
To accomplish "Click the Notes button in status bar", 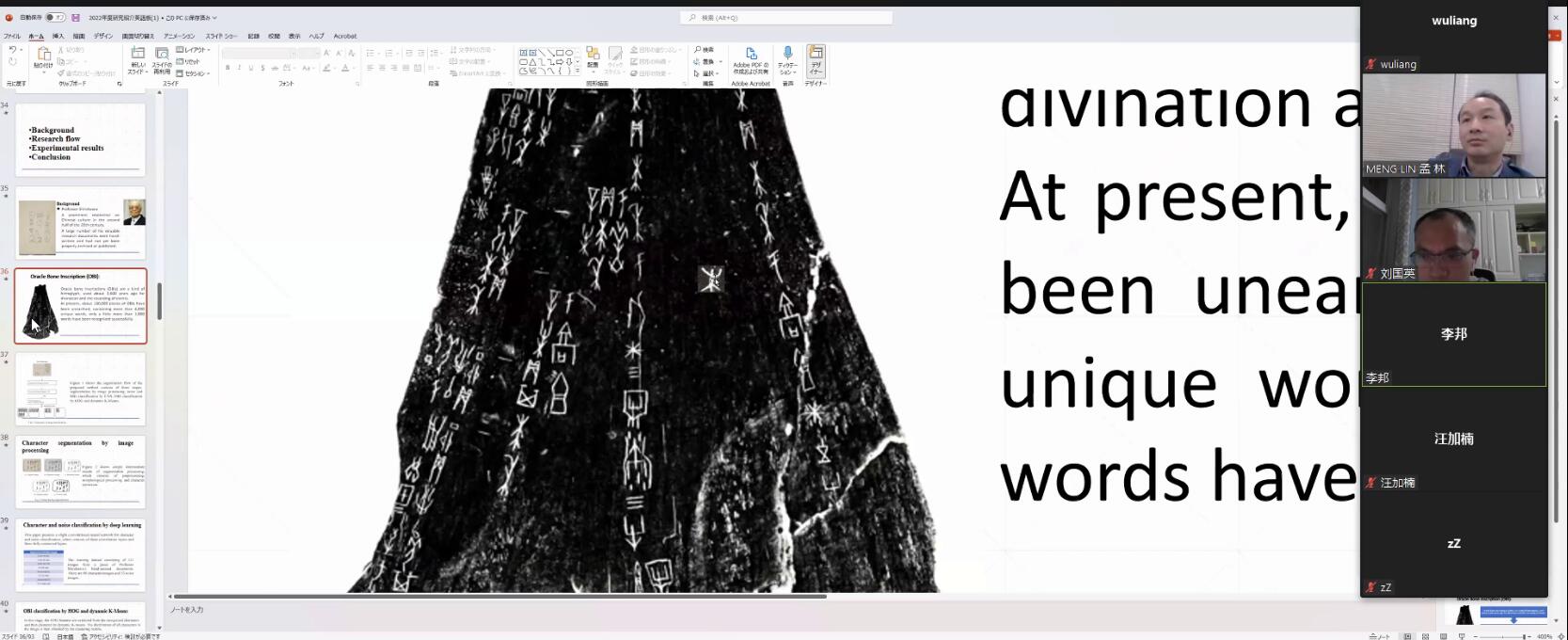I will click(1380, 635).
